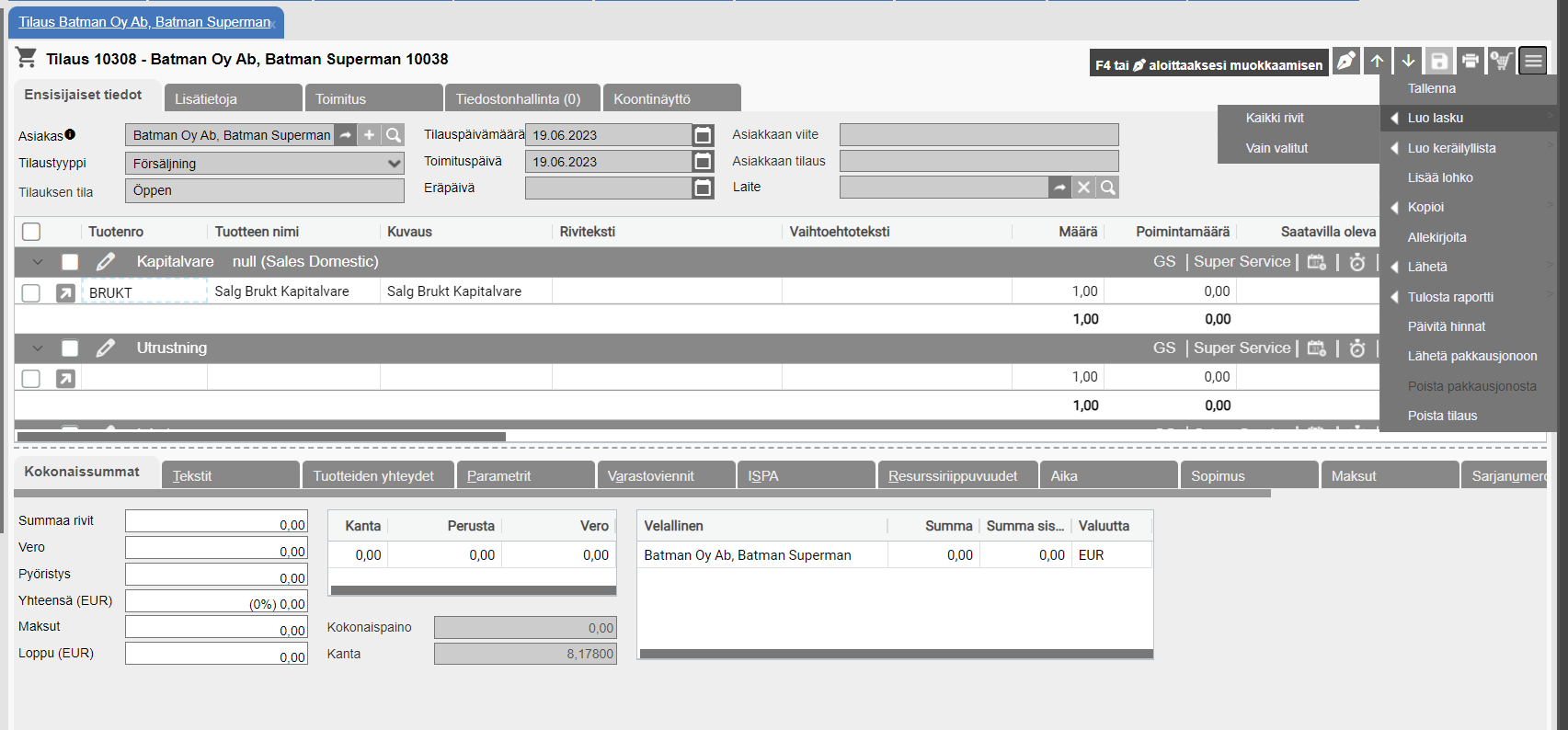Click the Kanta/Vero table horizontal scrollbar
The width and height of the screenshot is (1568, 730).
click(x=473, y=590)
